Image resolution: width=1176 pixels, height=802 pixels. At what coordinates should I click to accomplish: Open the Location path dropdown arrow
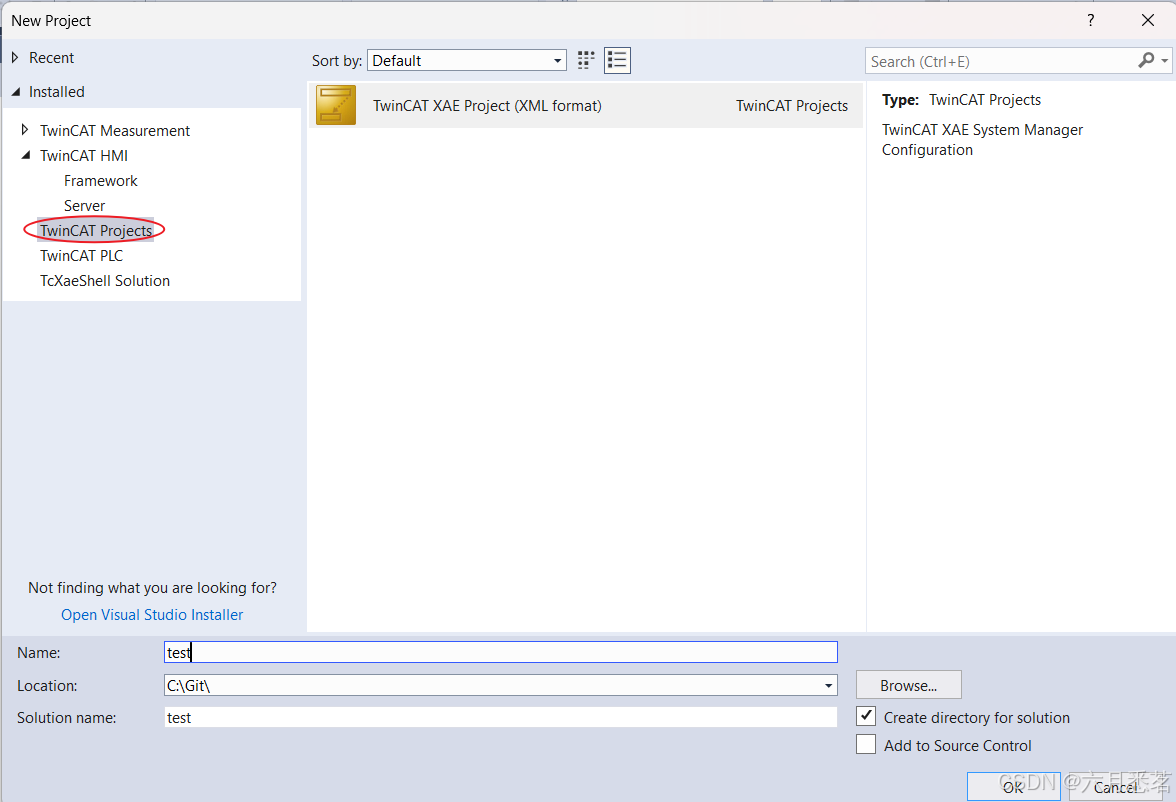[828, 686]
